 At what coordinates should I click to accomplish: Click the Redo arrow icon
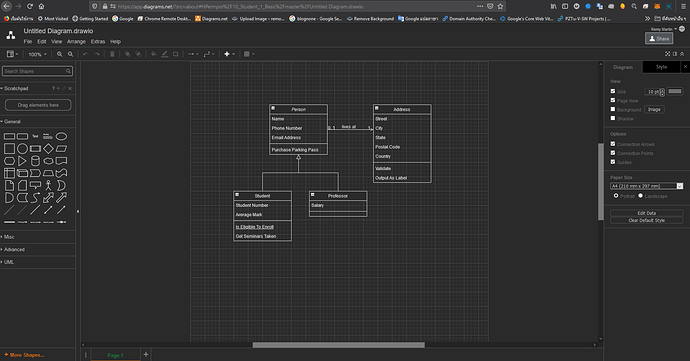(97, 54)
